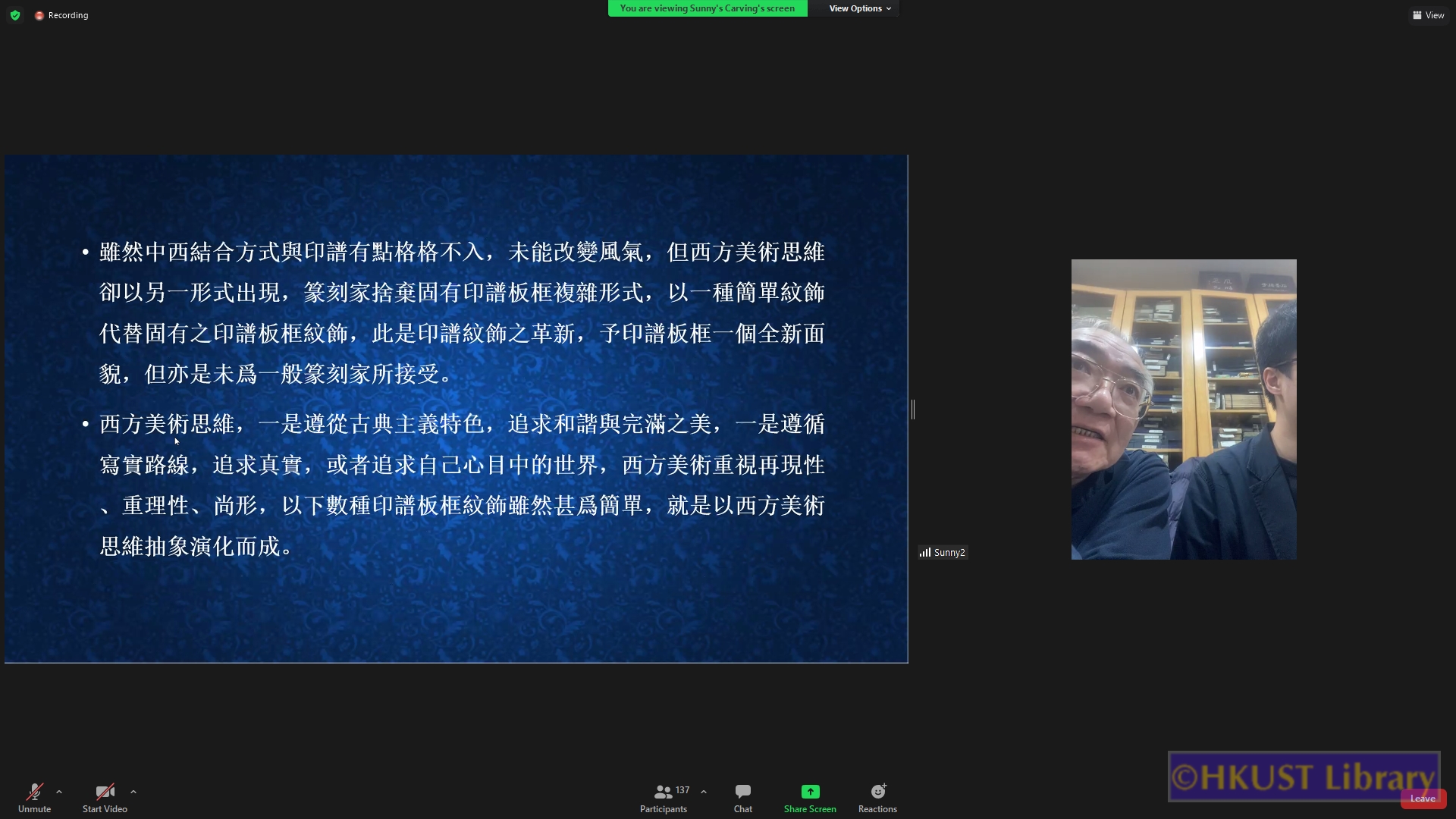This screenshot has width=1456, height=819.
Task: Click the green encryption shield icon
Action: pos(15,15)
